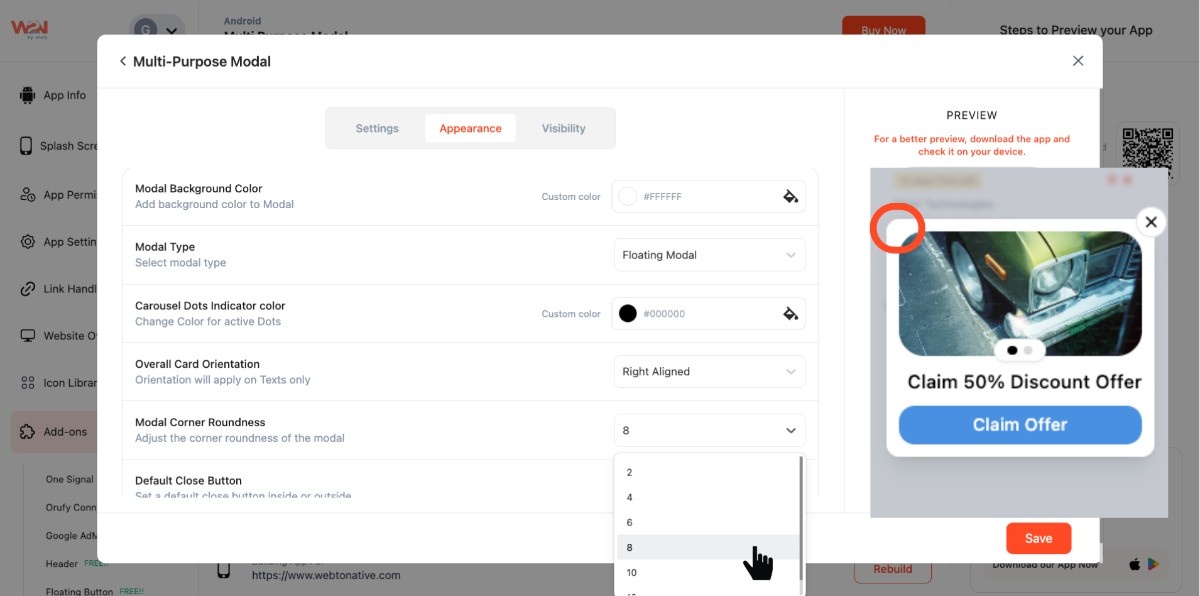Click the Claim Offer button in preview
The image size is (1200, 596).
coord(1020,425)
